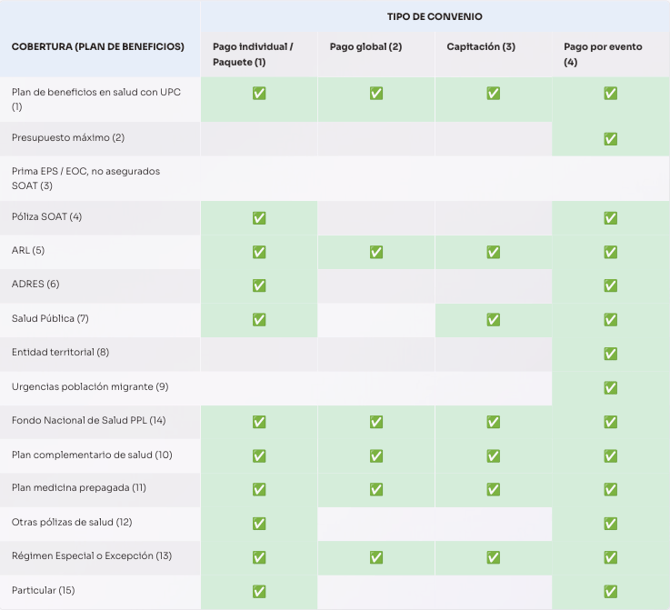Click the Salud Pública Capitación checkmark
The width and height of the screenshot is (670, 610).
(493, 320)
